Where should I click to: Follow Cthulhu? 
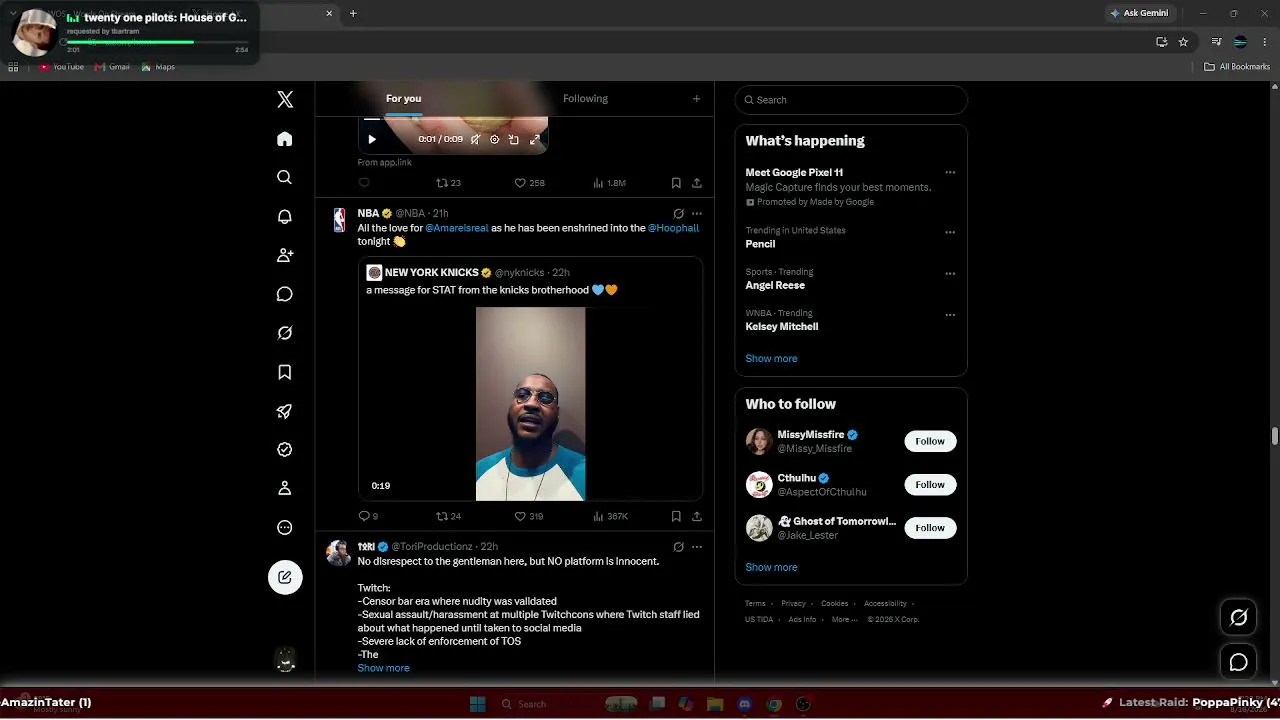pyautogui.click(x=930, y=484)
